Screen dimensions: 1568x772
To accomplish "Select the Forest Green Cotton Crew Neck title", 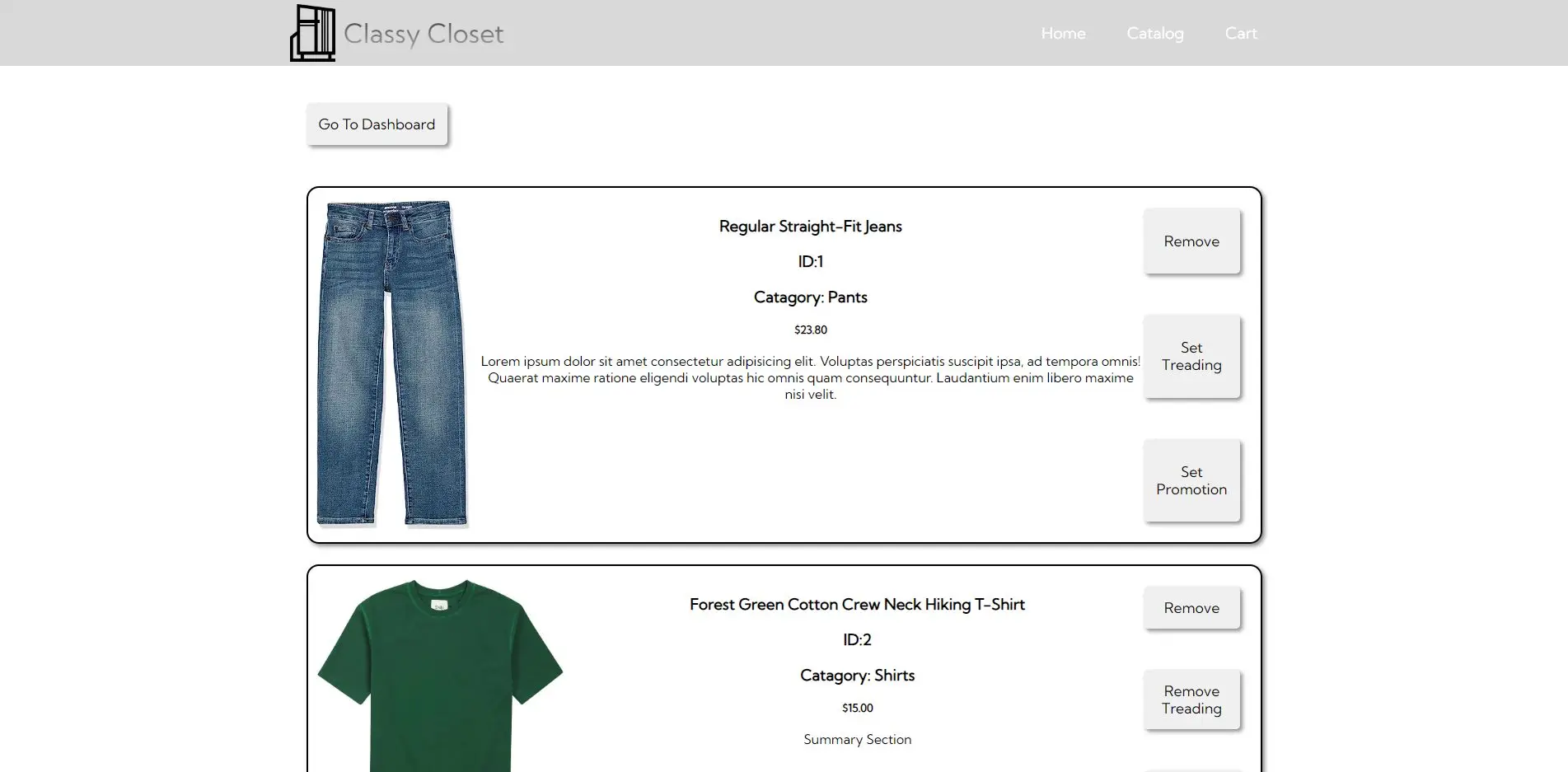I will 857,605.
